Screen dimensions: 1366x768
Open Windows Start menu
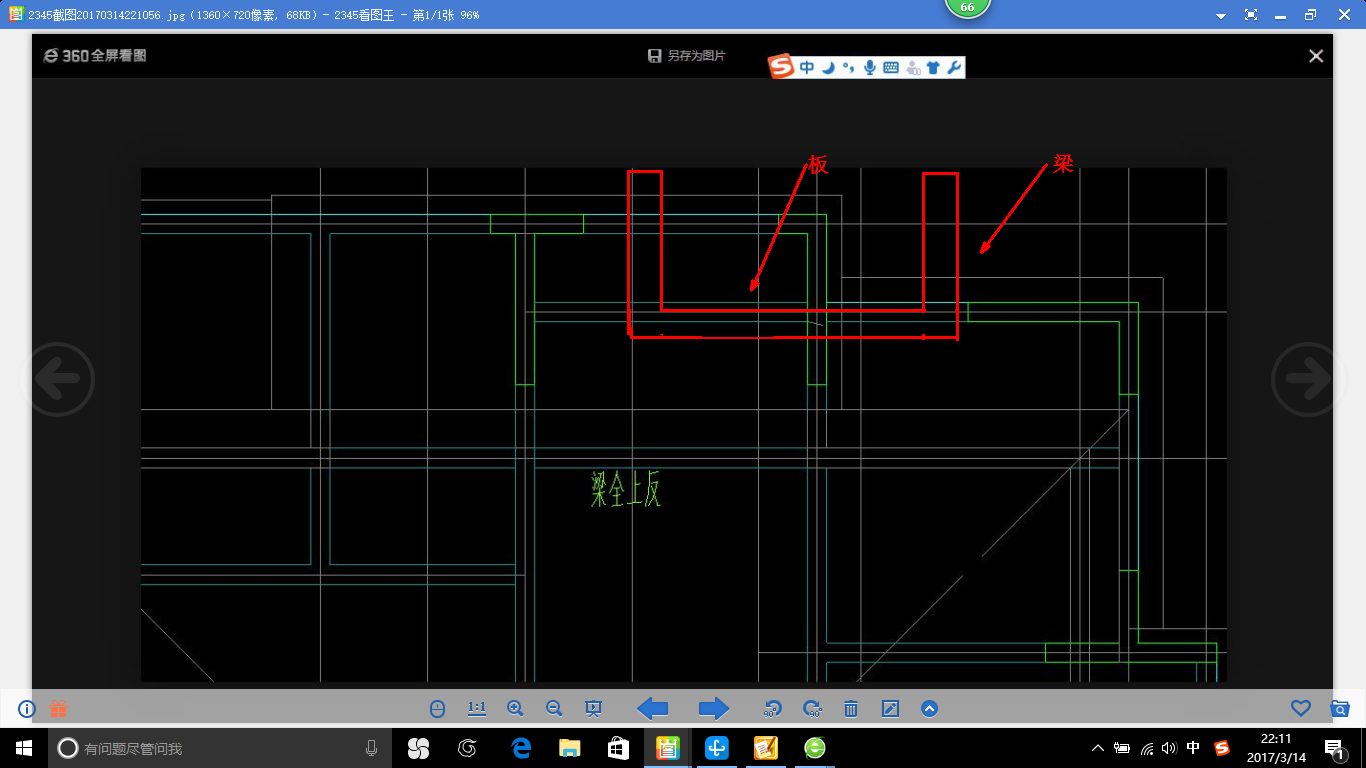pyautogui.click(x=24, y=748)
